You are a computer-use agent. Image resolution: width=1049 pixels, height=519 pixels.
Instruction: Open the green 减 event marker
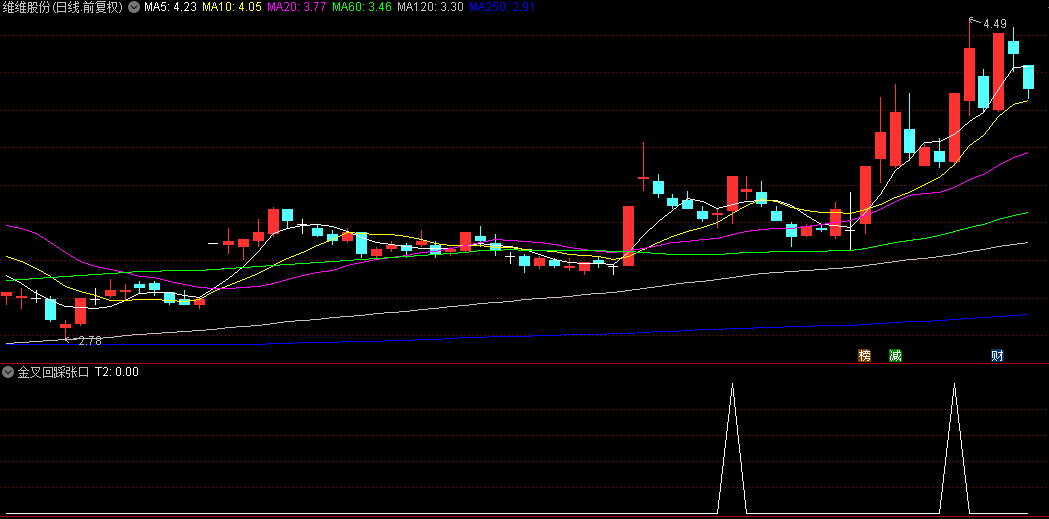tap(895, 356)
